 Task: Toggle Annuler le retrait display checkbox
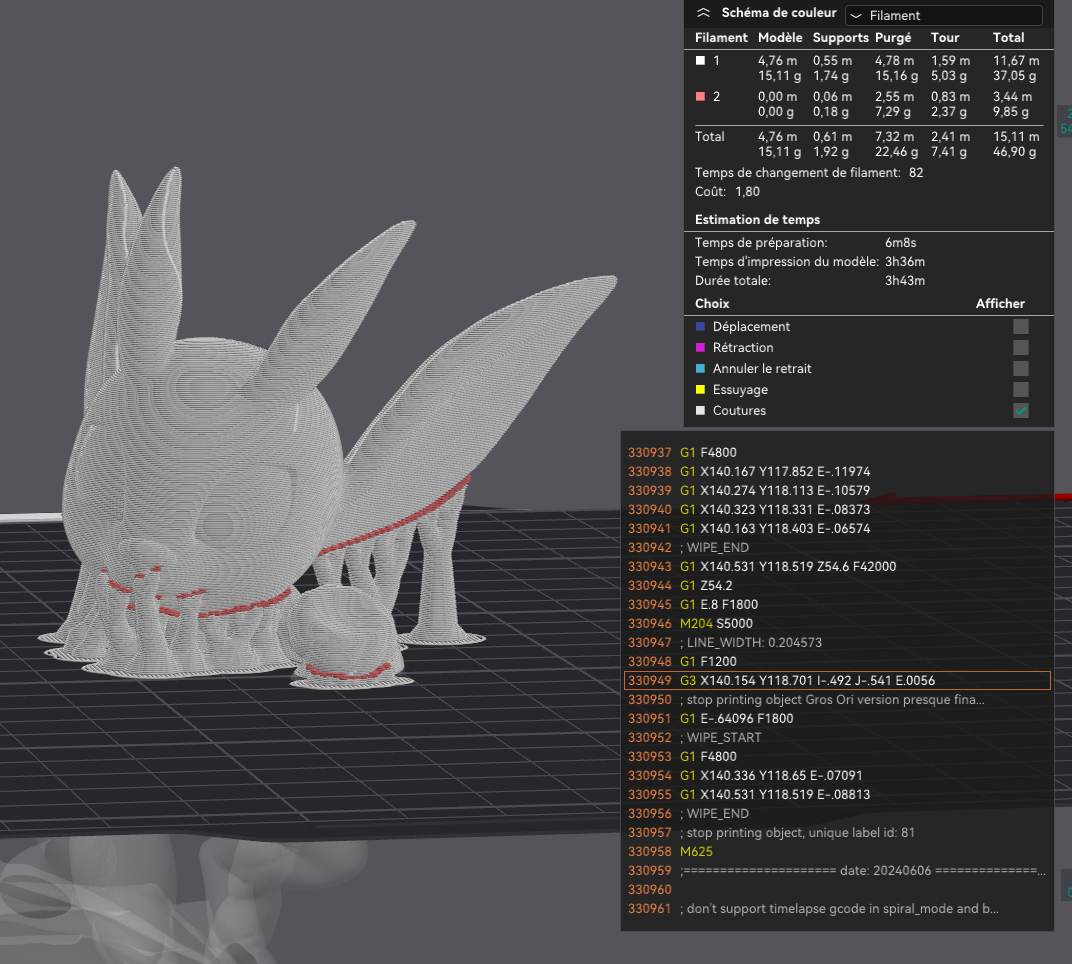point(1021,369)
